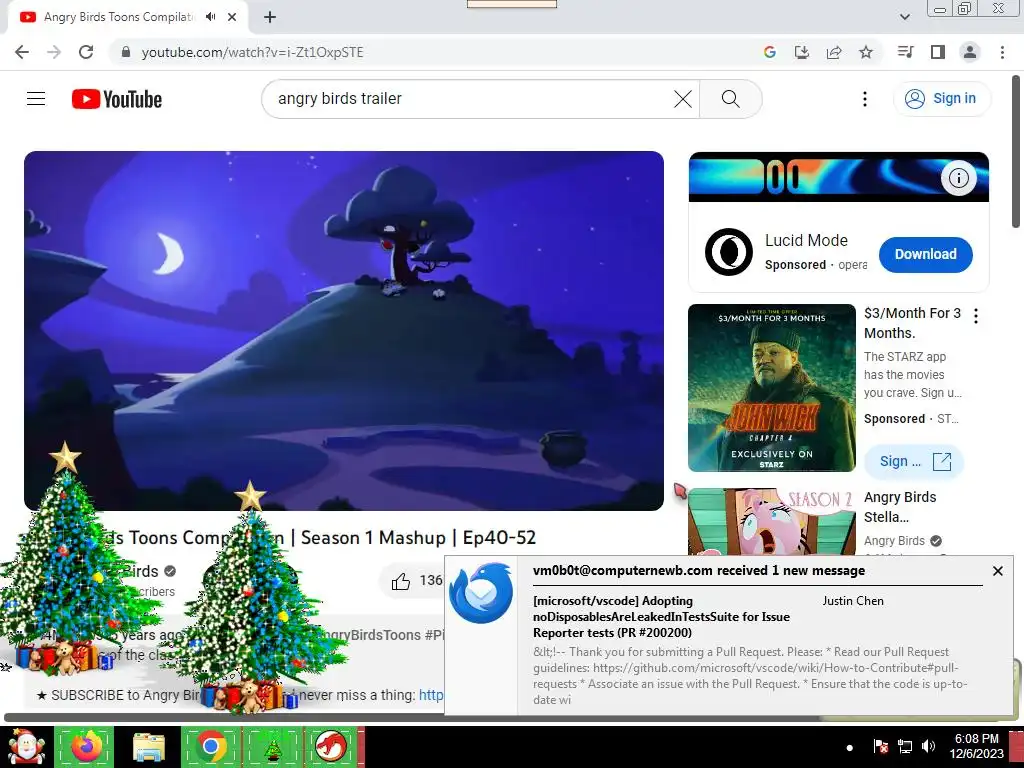
Task: Open Christmas tree app in taskbar
Action: click(x=273, y=748)
